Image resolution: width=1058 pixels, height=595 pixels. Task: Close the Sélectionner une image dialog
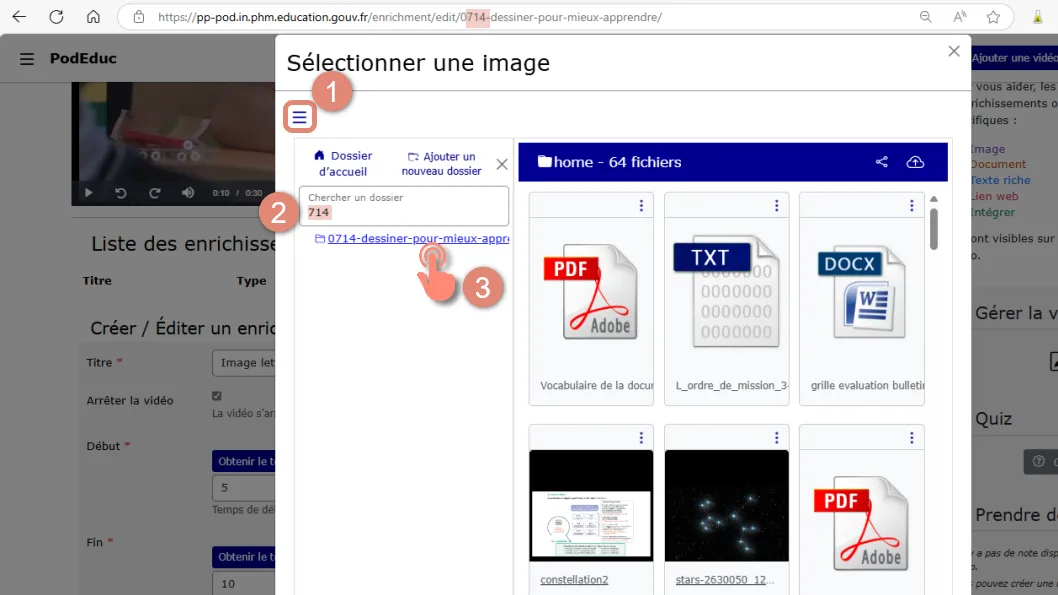pos(953,51)
